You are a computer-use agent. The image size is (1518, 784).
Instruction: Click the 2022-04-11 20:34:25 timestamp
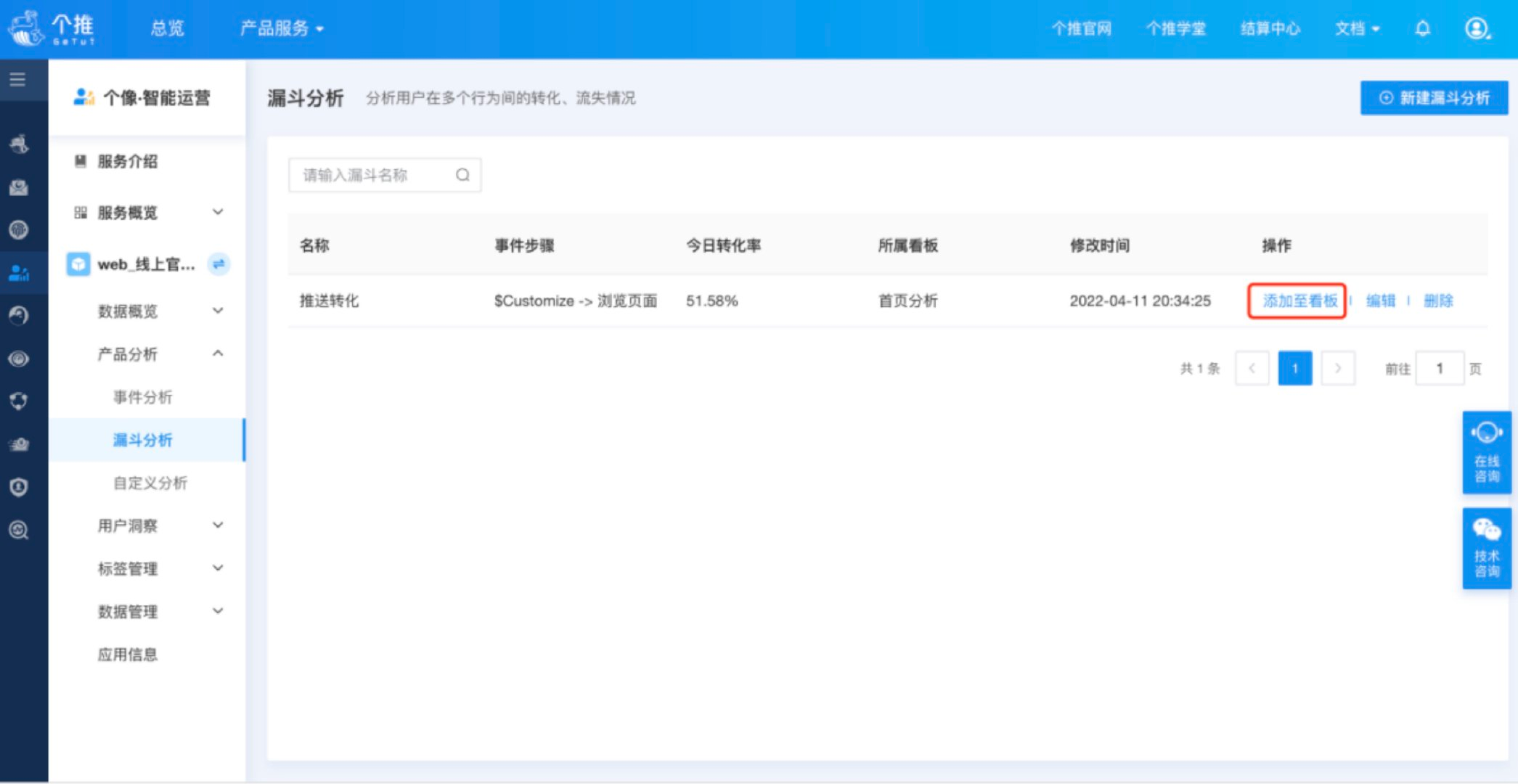[x=1140, y=301]
